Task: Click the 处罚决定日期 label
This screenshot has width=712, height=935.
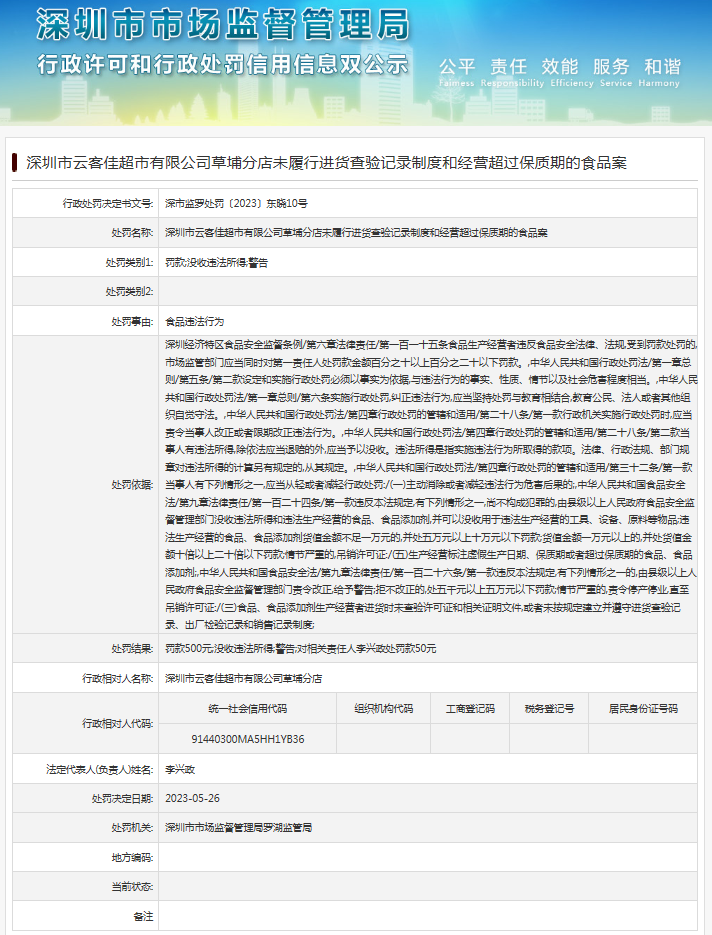Action: pos(123,798)
